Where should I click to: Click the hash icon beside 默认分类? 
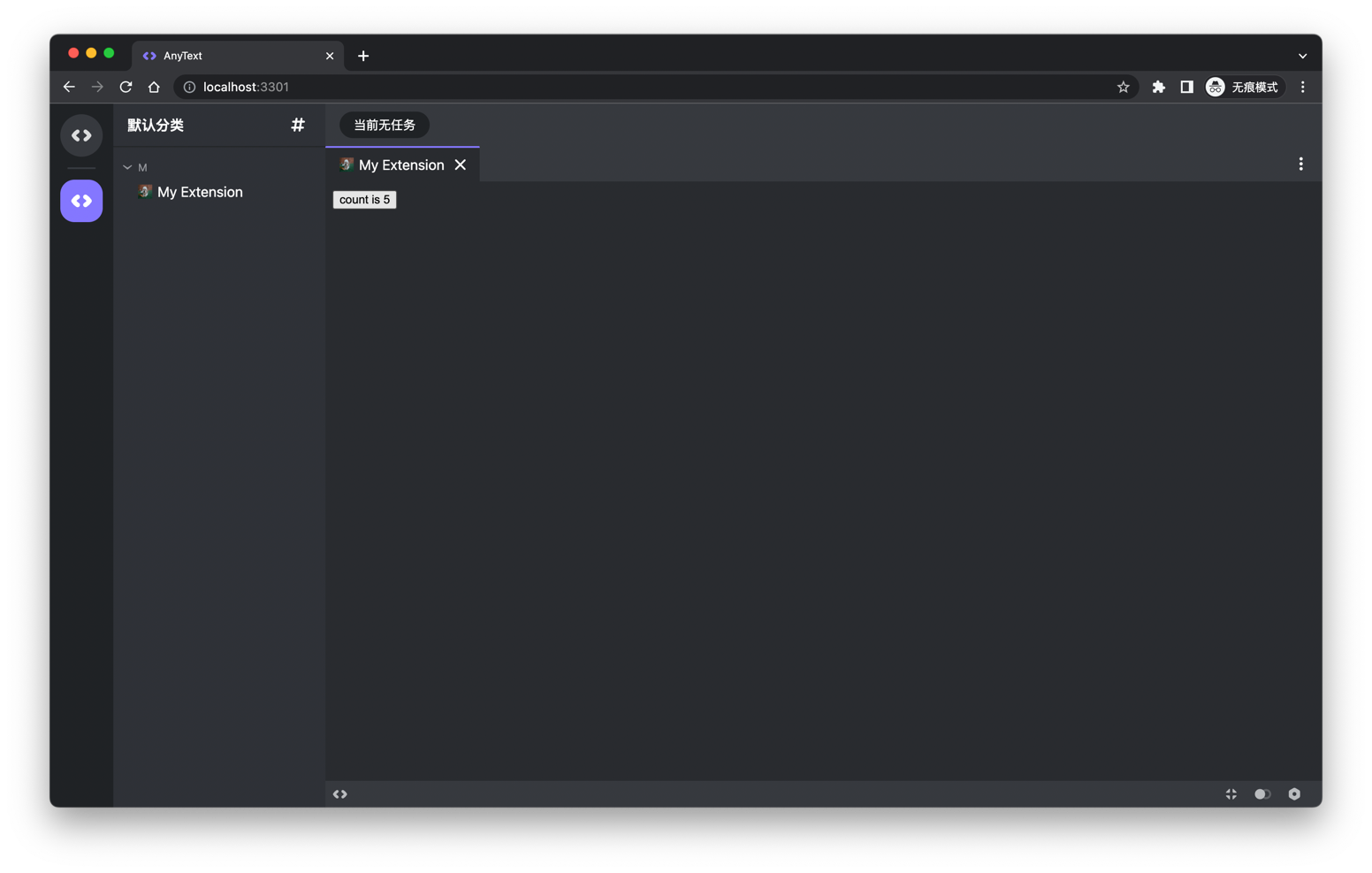(298, 125)
